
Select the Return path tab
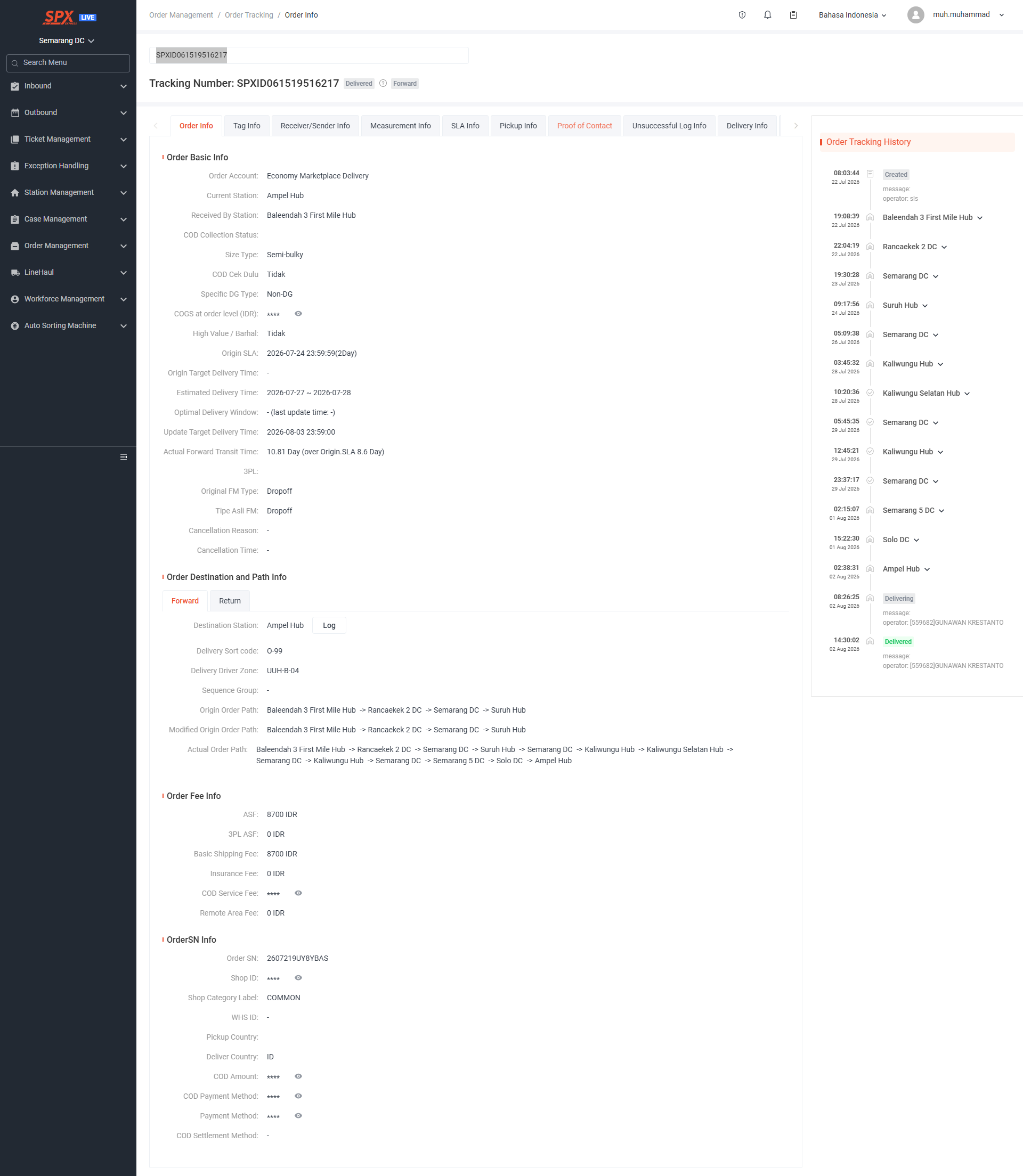click(230, 601)
